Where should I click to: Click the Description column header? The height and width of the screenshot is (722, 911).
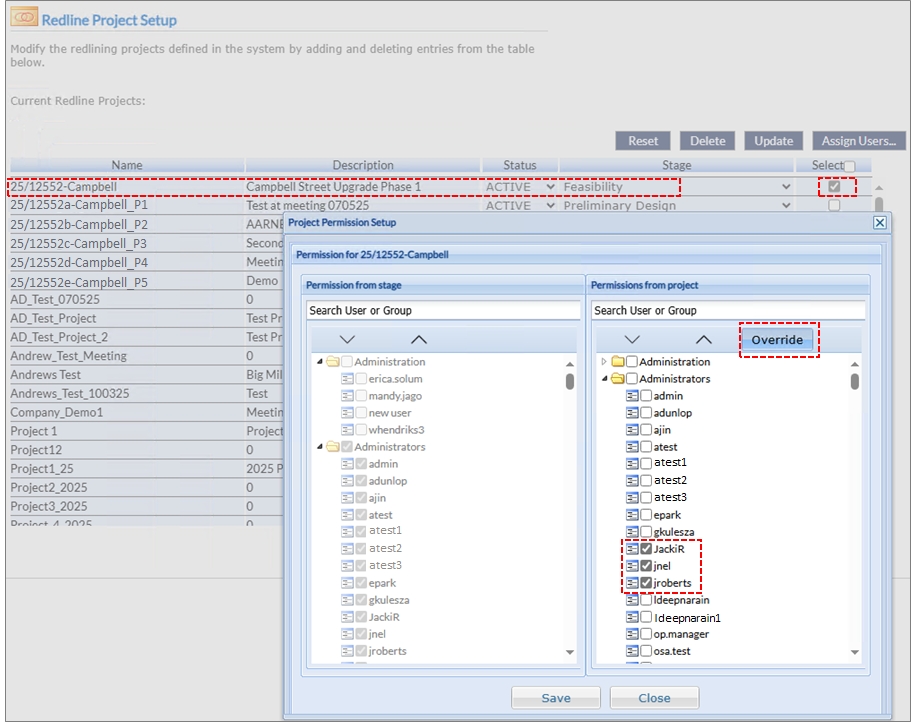coord(363,165)
